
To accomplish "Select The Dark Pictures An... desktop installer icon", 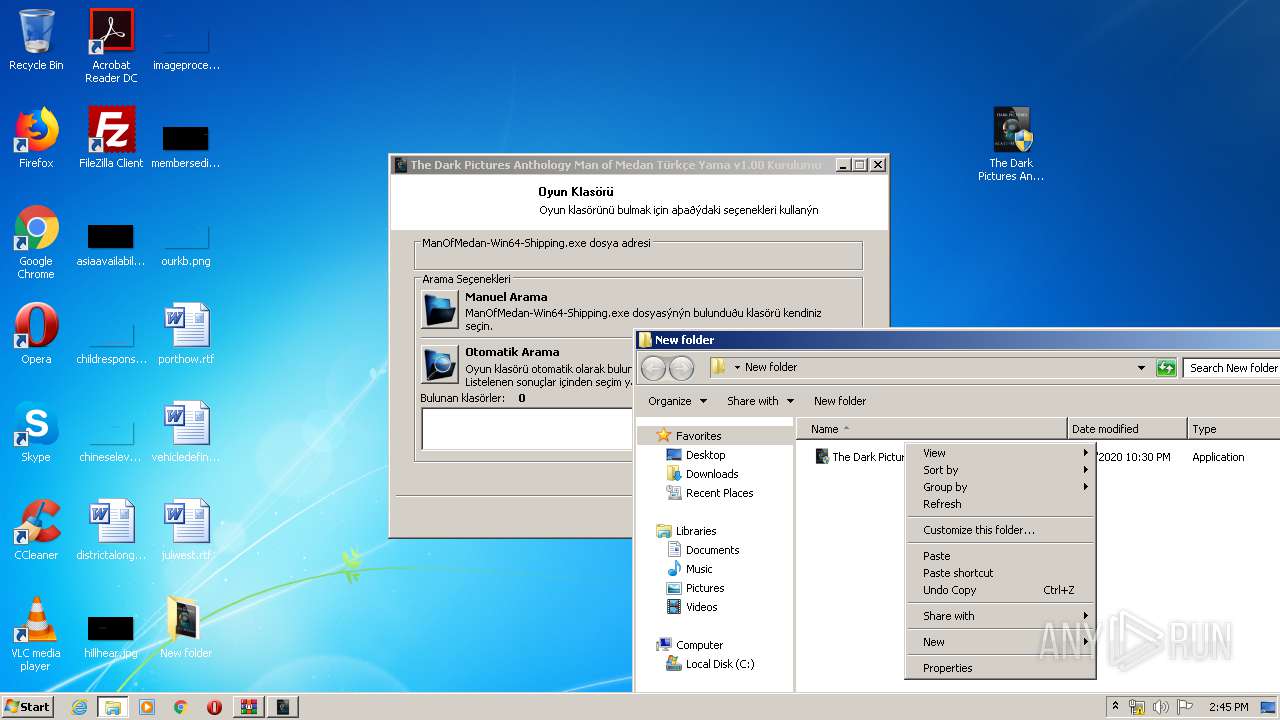I will click(x=1011, y=144).
